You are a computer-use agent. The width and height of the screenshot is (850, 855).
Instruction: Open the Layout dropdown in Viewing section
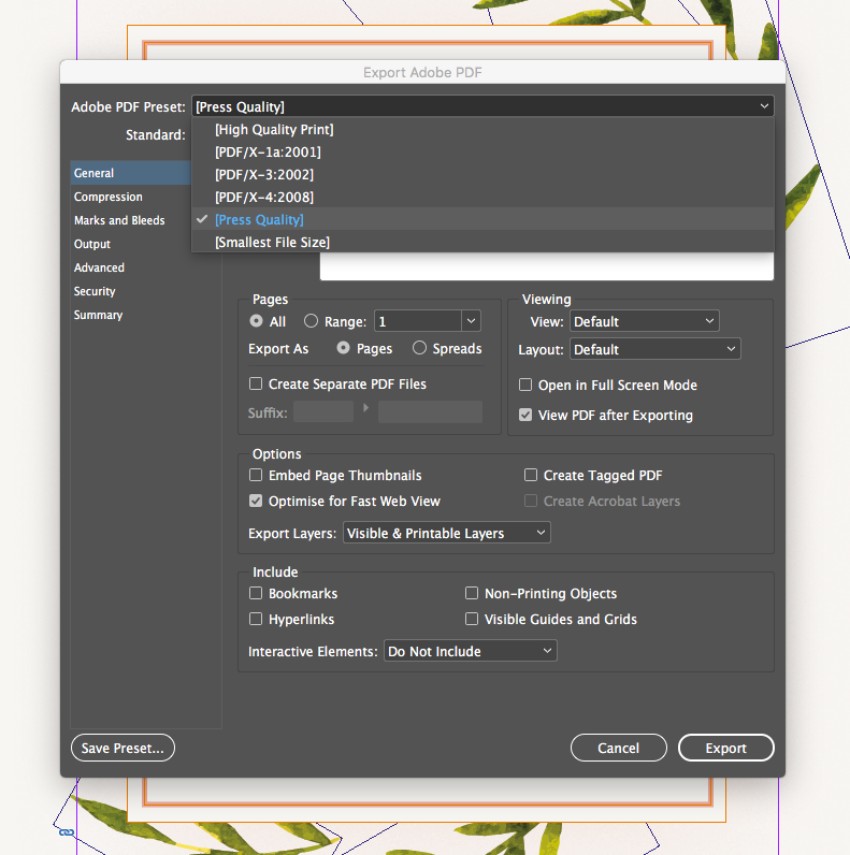click(655, 349)
